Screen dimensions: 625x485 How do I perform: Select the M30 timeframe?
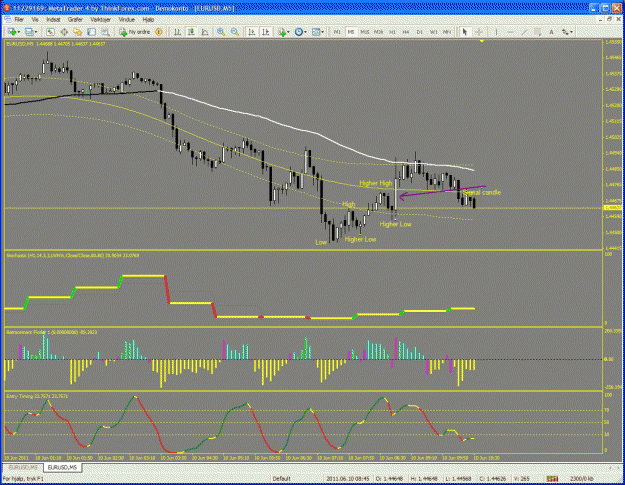click(x=379, y=32)
